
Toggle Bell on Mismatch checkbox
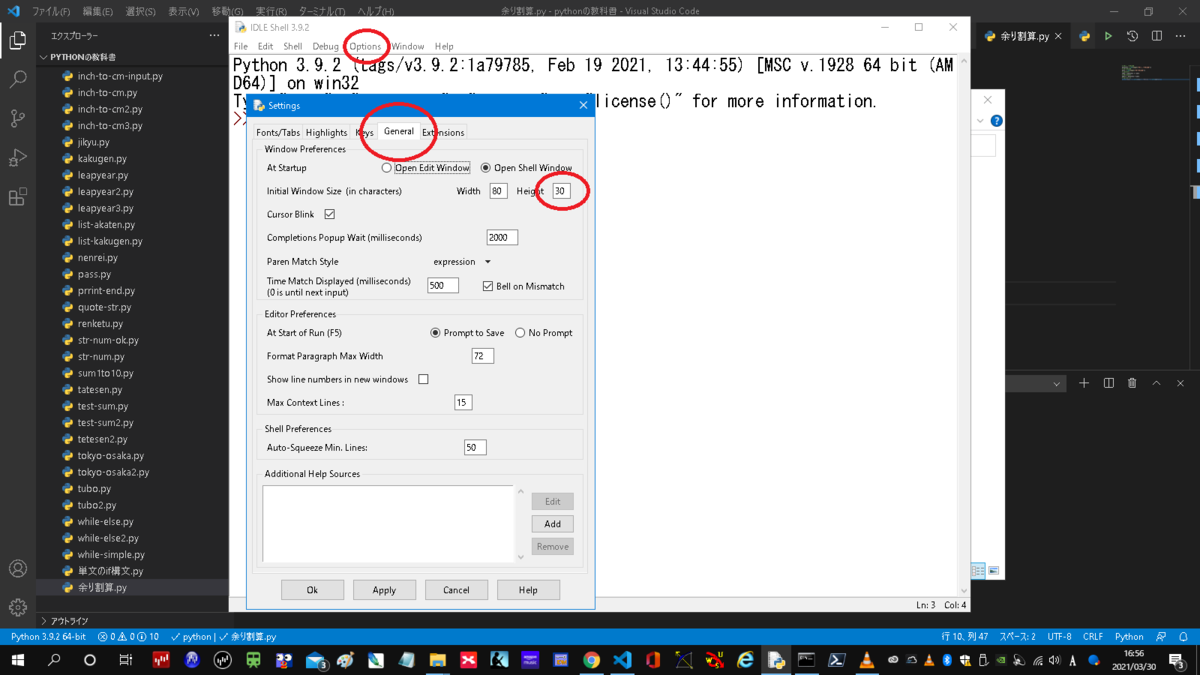pos(488,286)
